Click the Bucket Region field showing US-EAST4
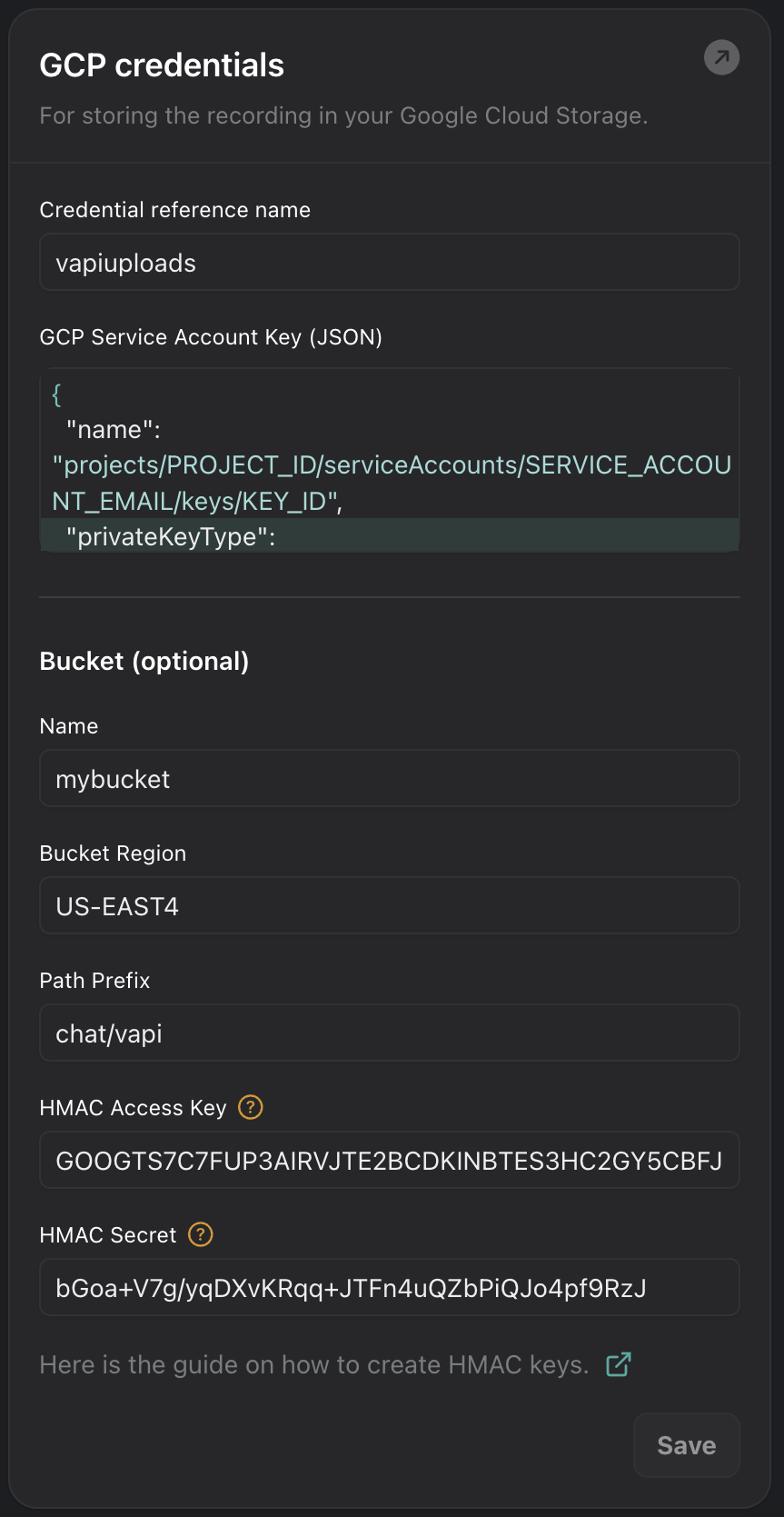 click(x=389, y=906)
